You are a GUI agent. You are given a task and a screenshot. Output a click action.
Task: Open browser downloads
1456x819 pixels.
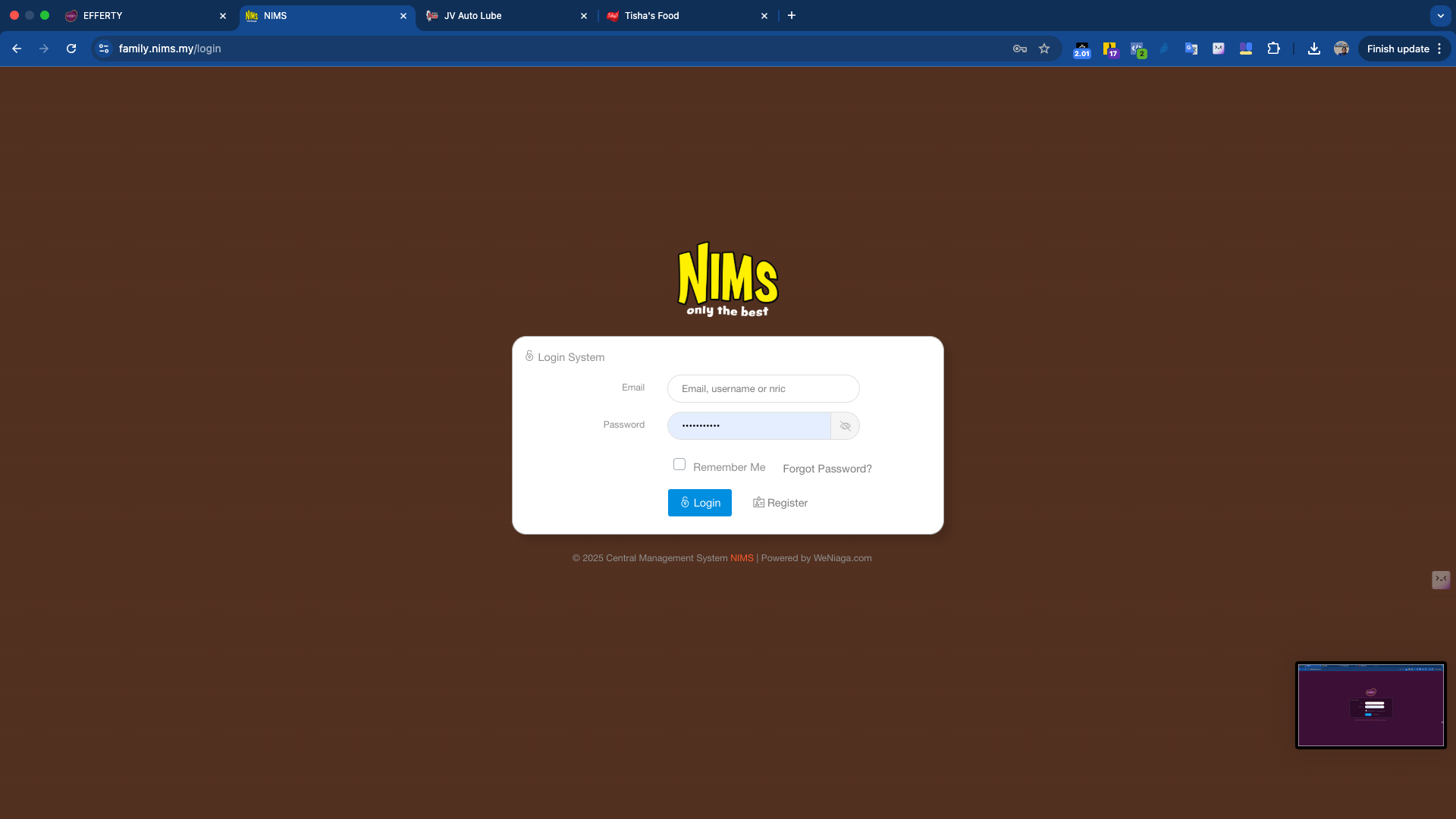click(1314, 49)
